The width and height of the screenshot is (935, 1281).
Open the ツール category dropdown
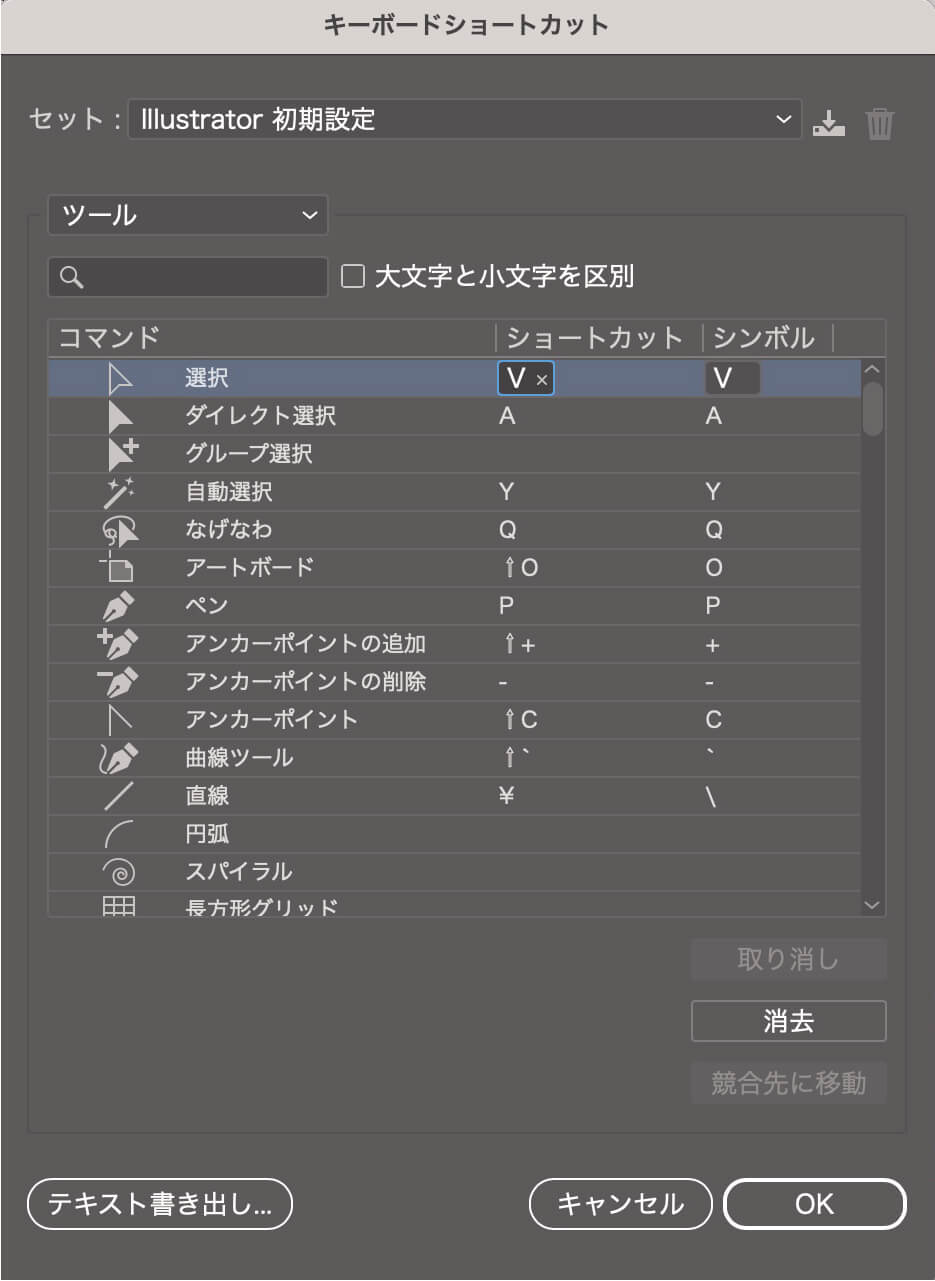[187, 214]
